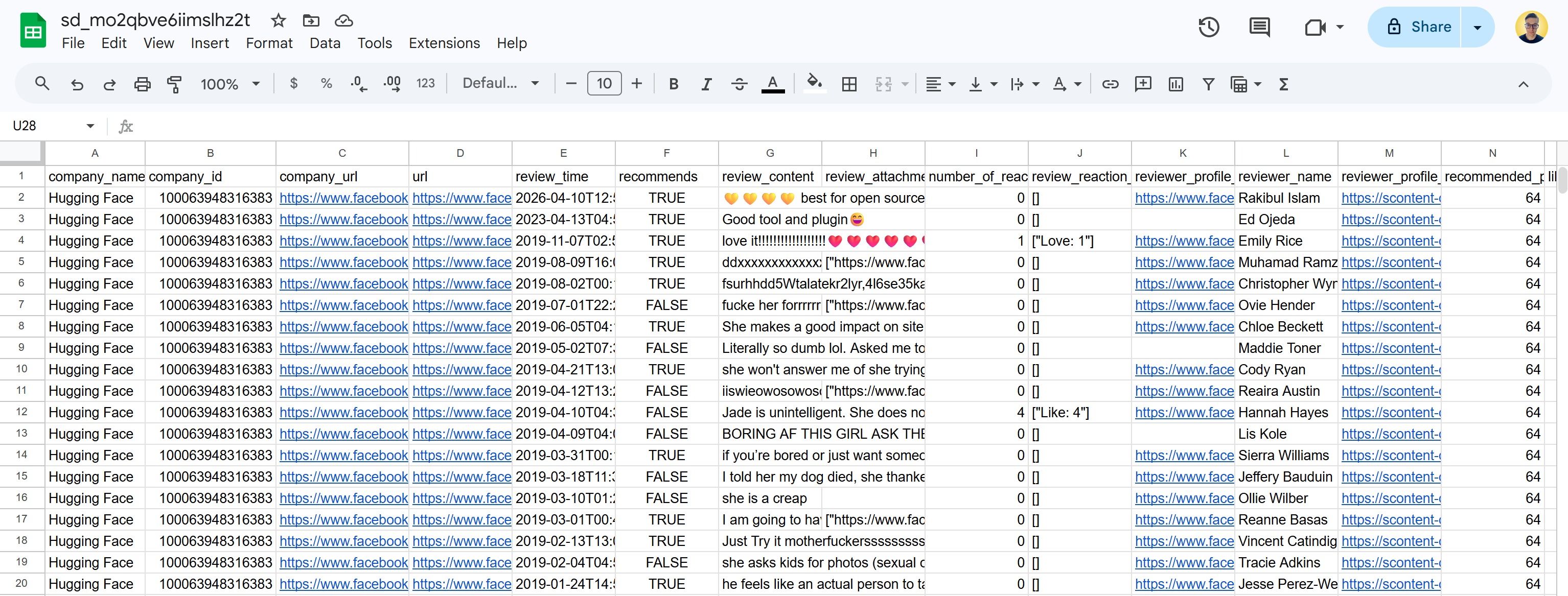Open the Extensions menu

444,43
